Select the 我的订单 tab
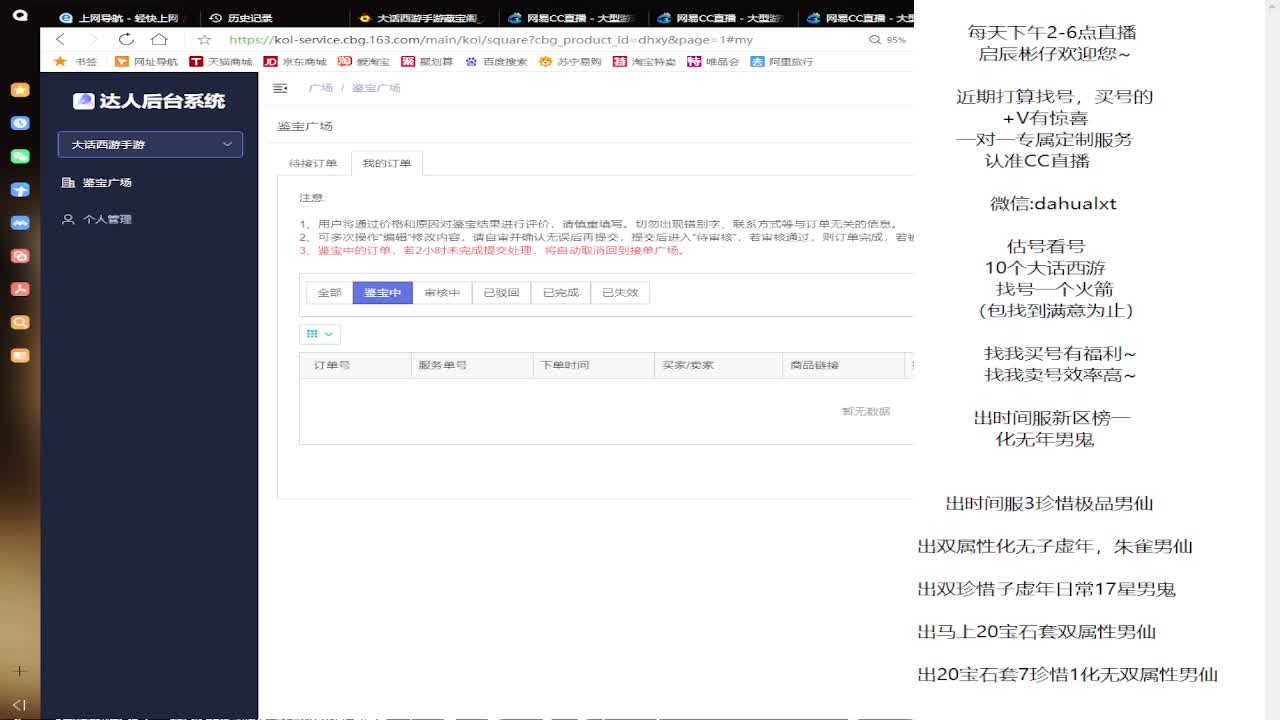1280x720 pixels. coord(386,163)
